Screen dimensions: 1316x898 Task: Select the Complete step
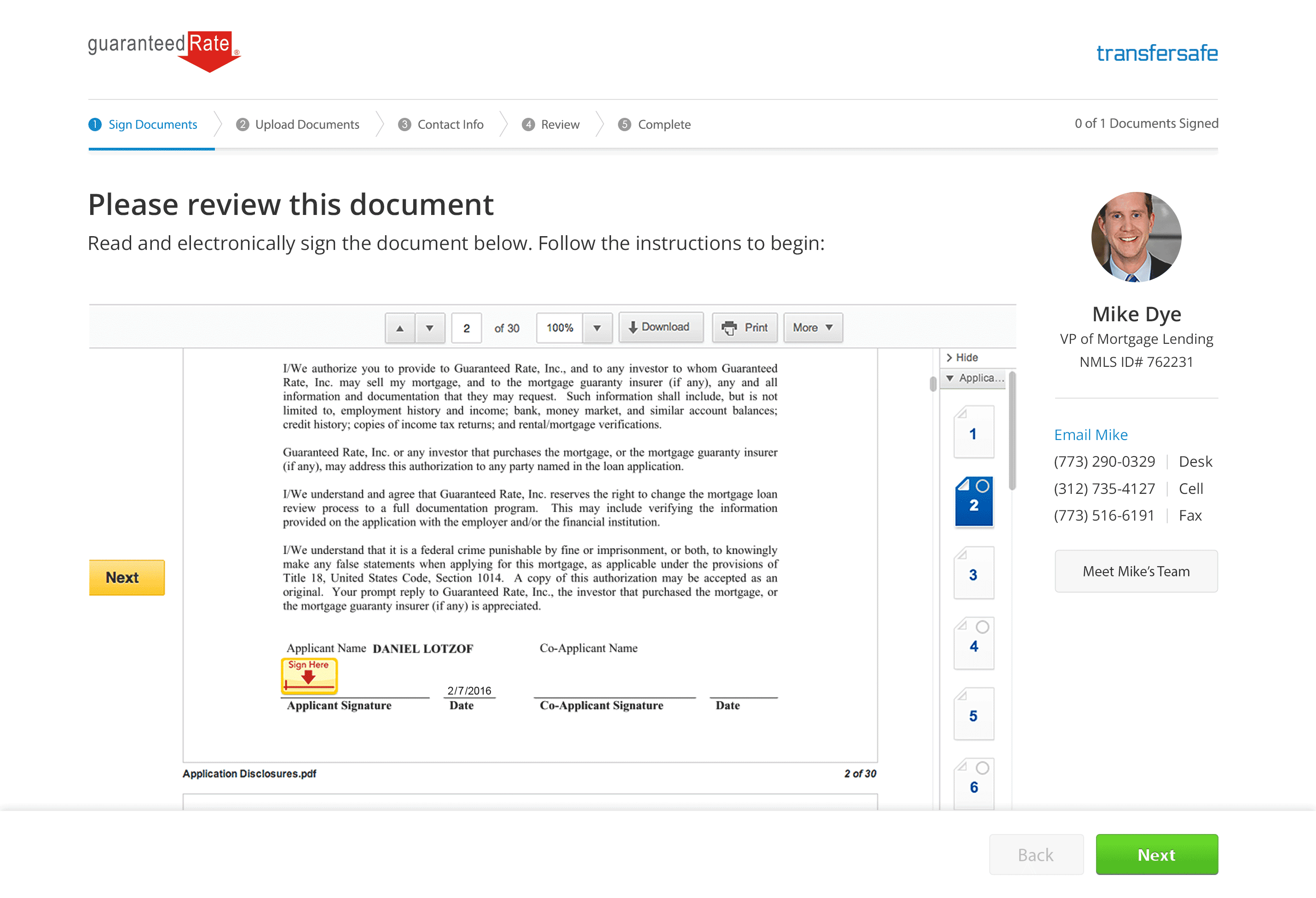coord(655,125)
